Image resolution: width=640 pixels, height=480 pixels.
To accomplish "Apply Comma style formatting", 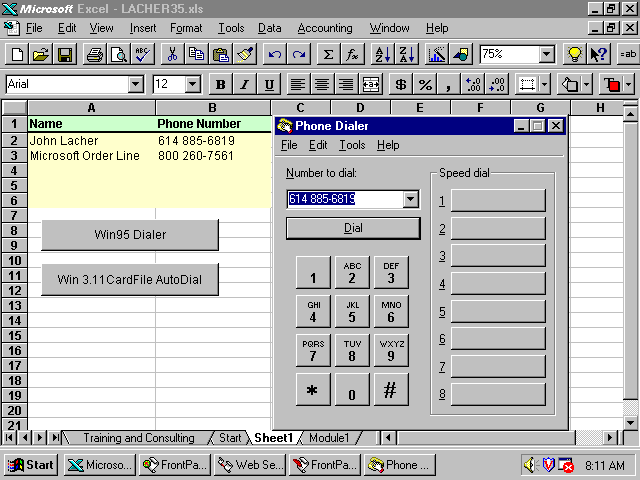I will 448,84.
